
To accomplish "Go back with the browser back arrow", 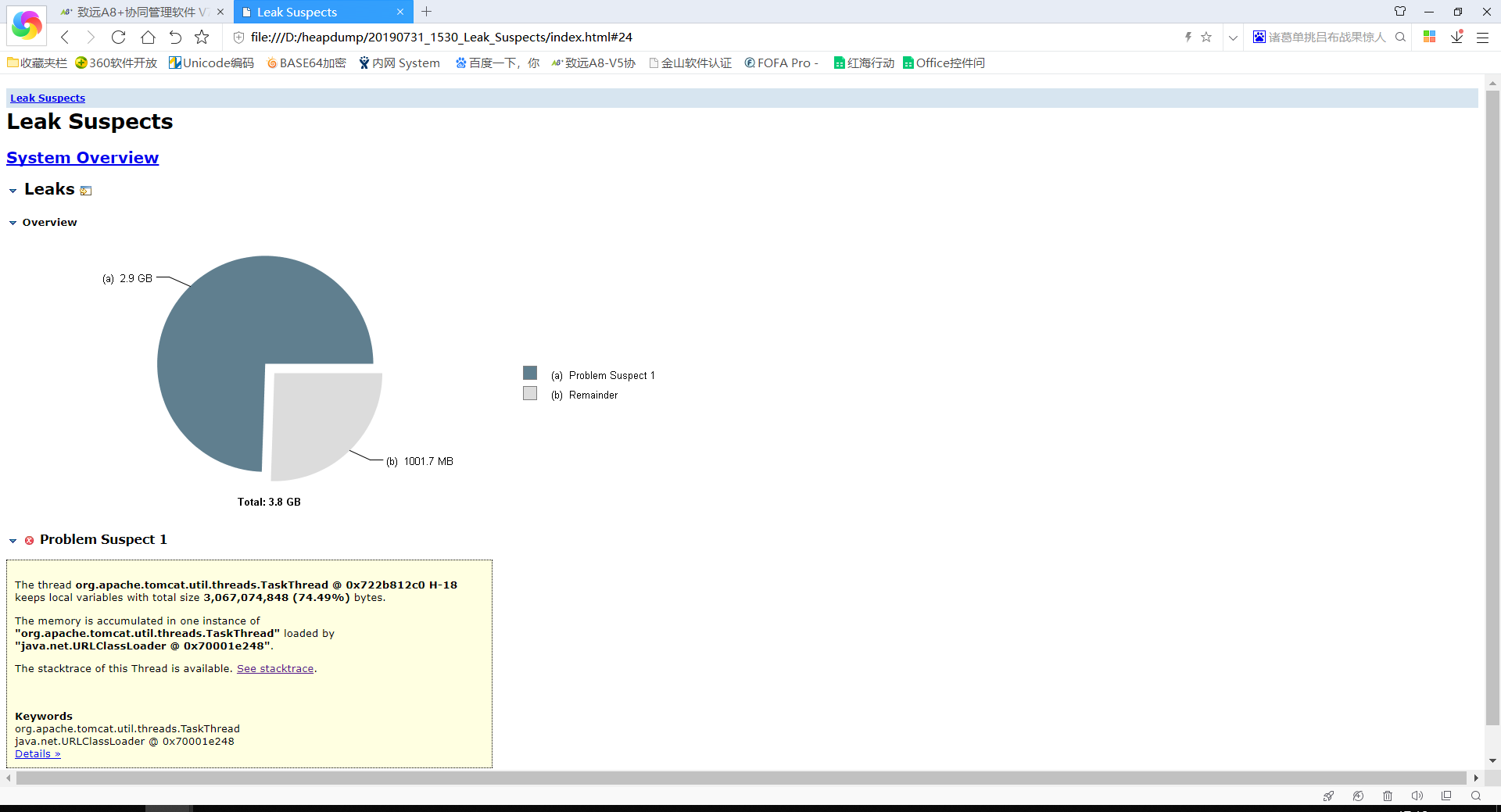I will click(x=65, y=37).
